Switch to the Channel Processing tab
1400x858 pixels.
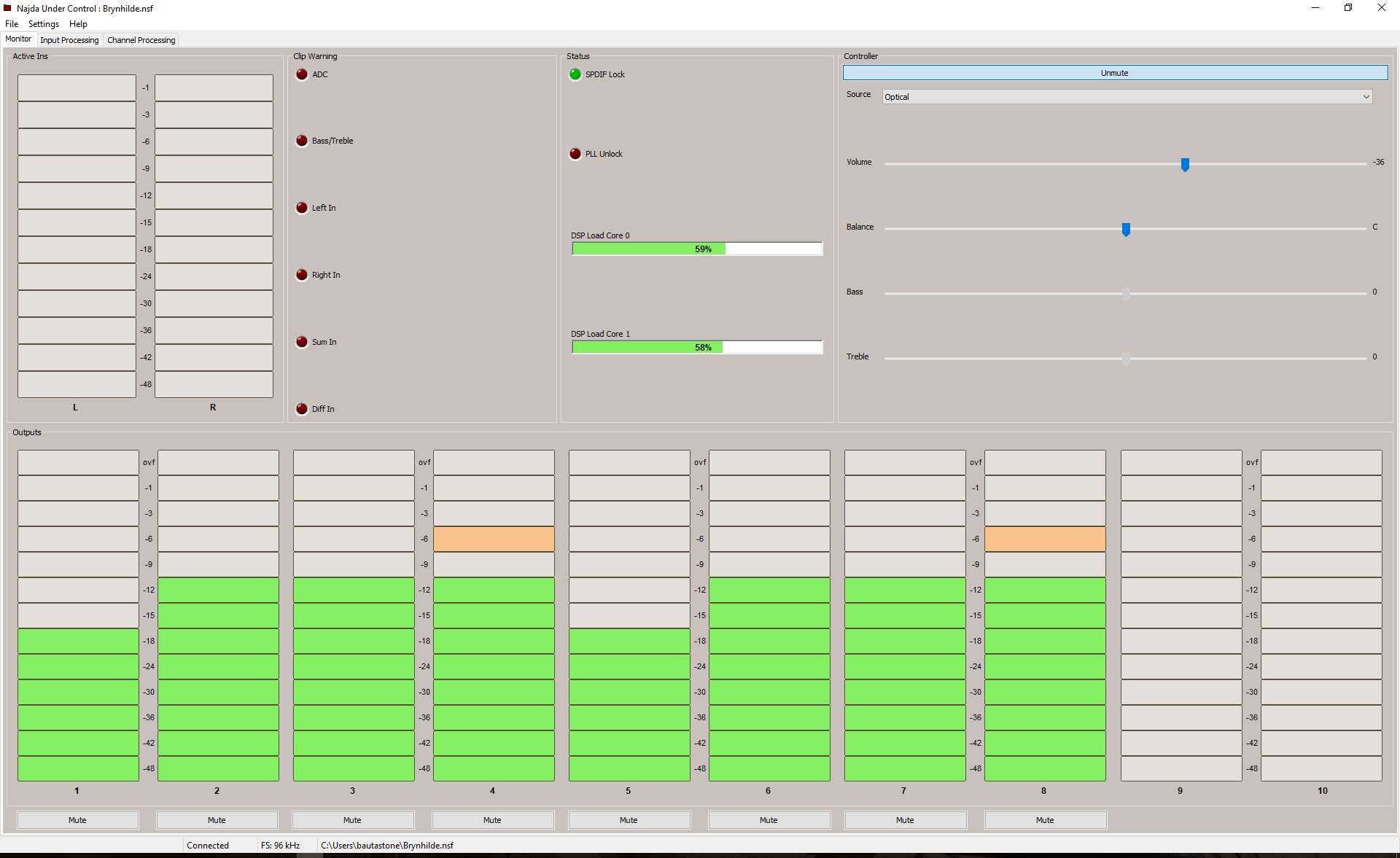pyautogui.click(x=141, y=40)
